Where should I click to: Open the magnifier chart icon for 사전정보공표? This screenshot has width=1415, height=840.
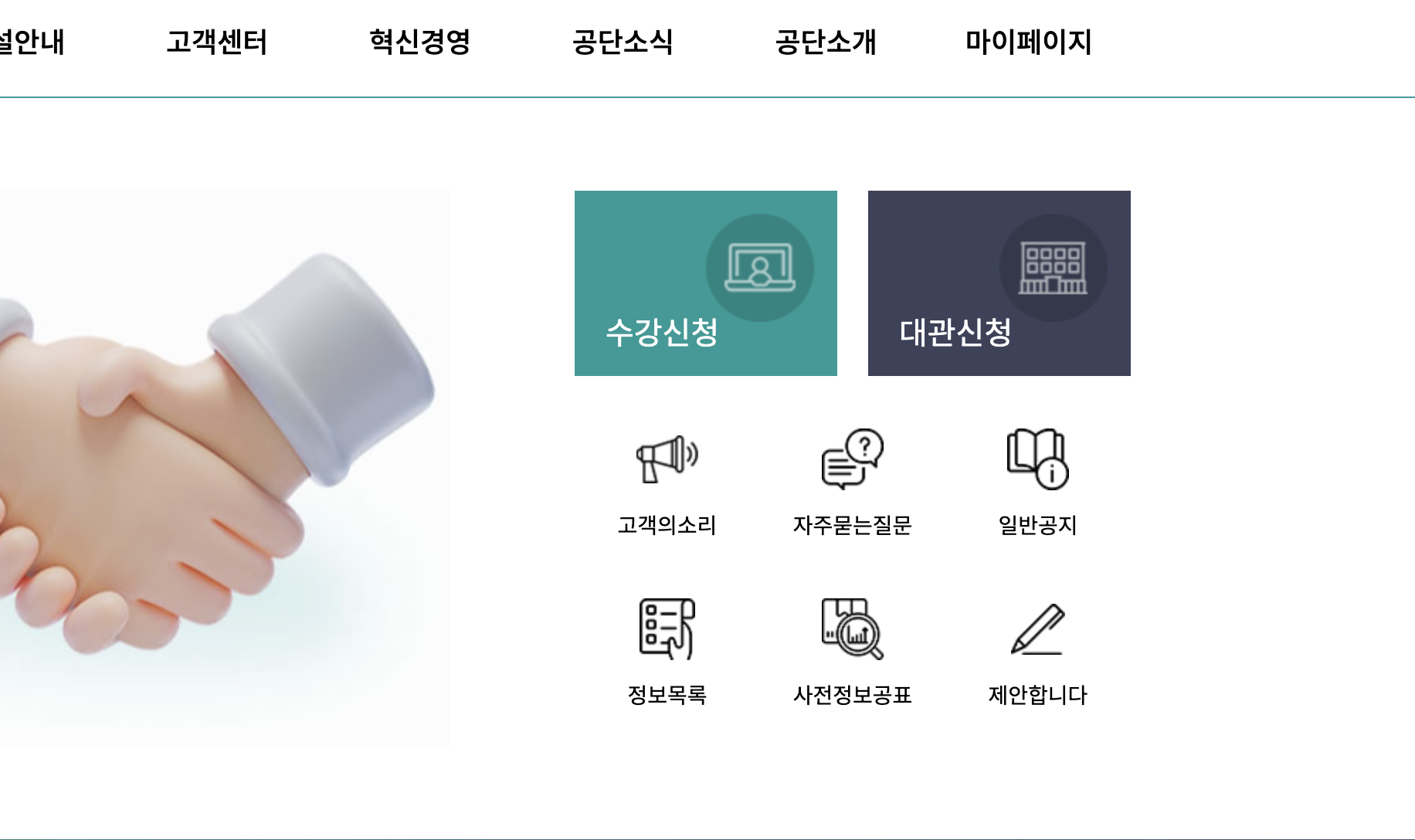[x=852, y=628]
